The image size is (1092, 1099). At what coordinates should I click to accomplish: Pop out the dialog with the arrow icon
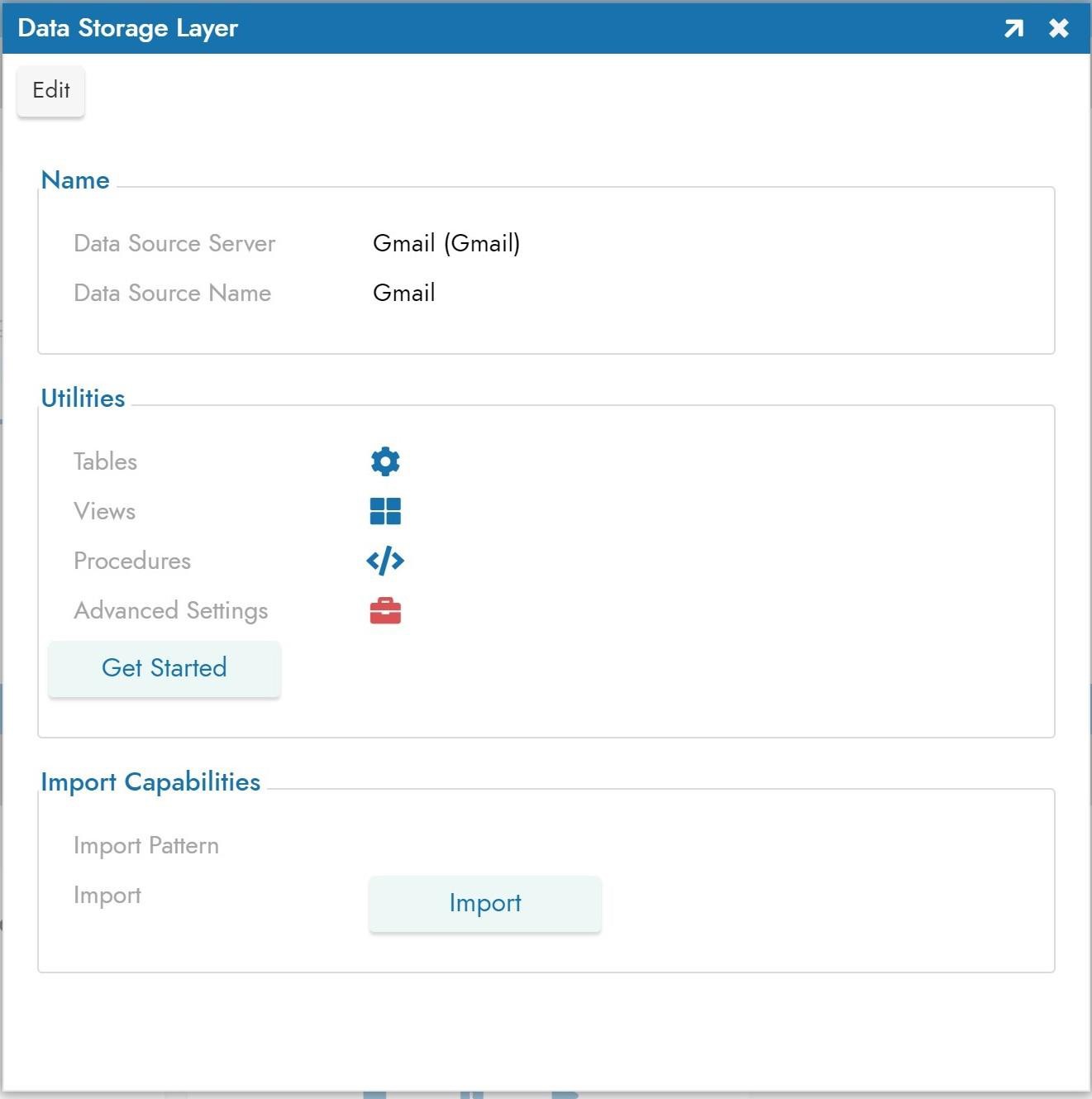(x=1013, y=29)
